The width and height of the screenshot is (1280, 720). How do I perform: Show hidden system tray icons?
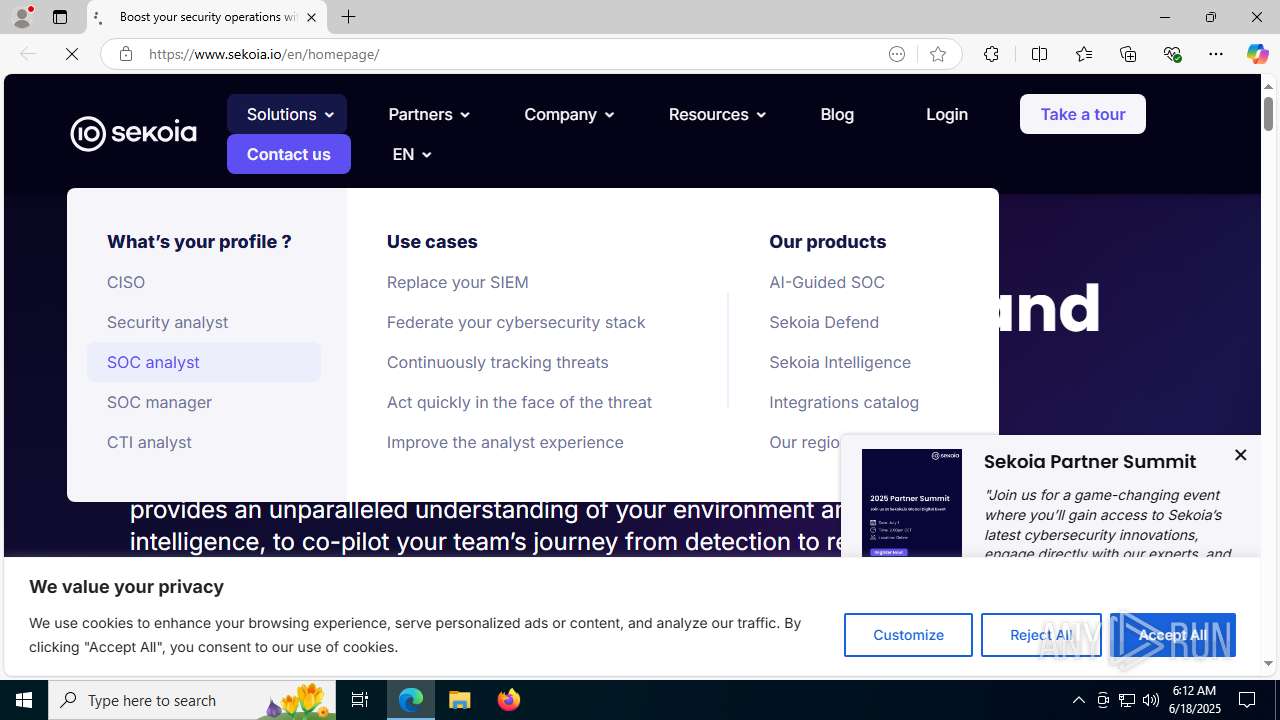1078,700
